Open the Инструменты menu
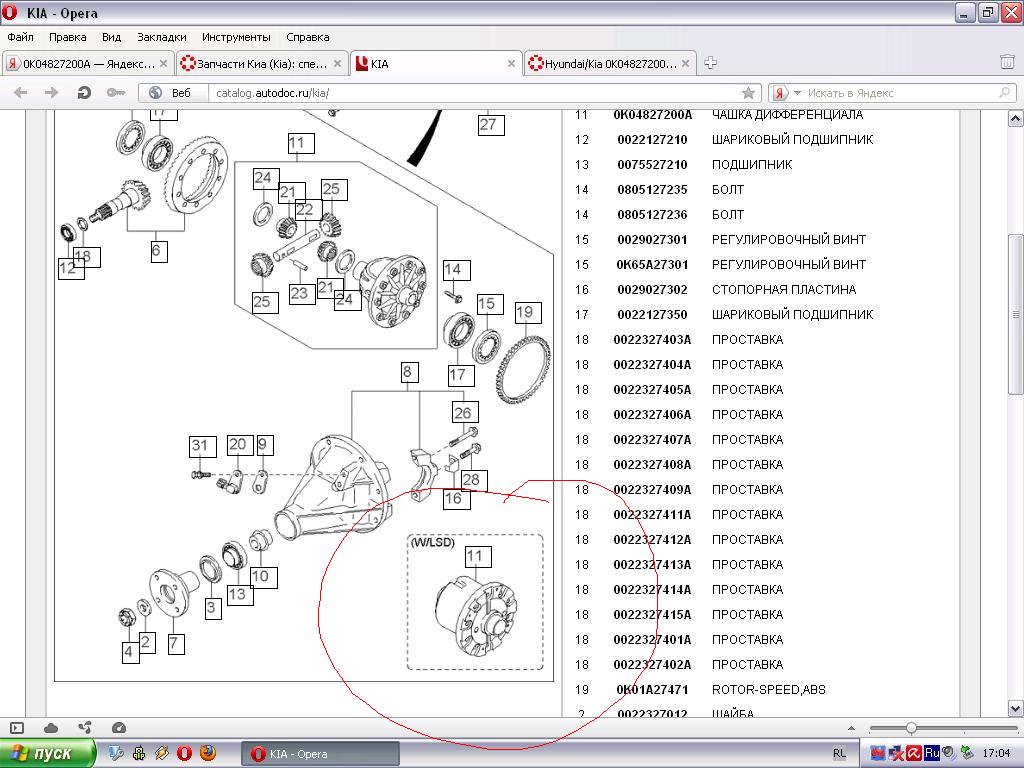This screenshot has width=1024, height=768. coord(236,37)
